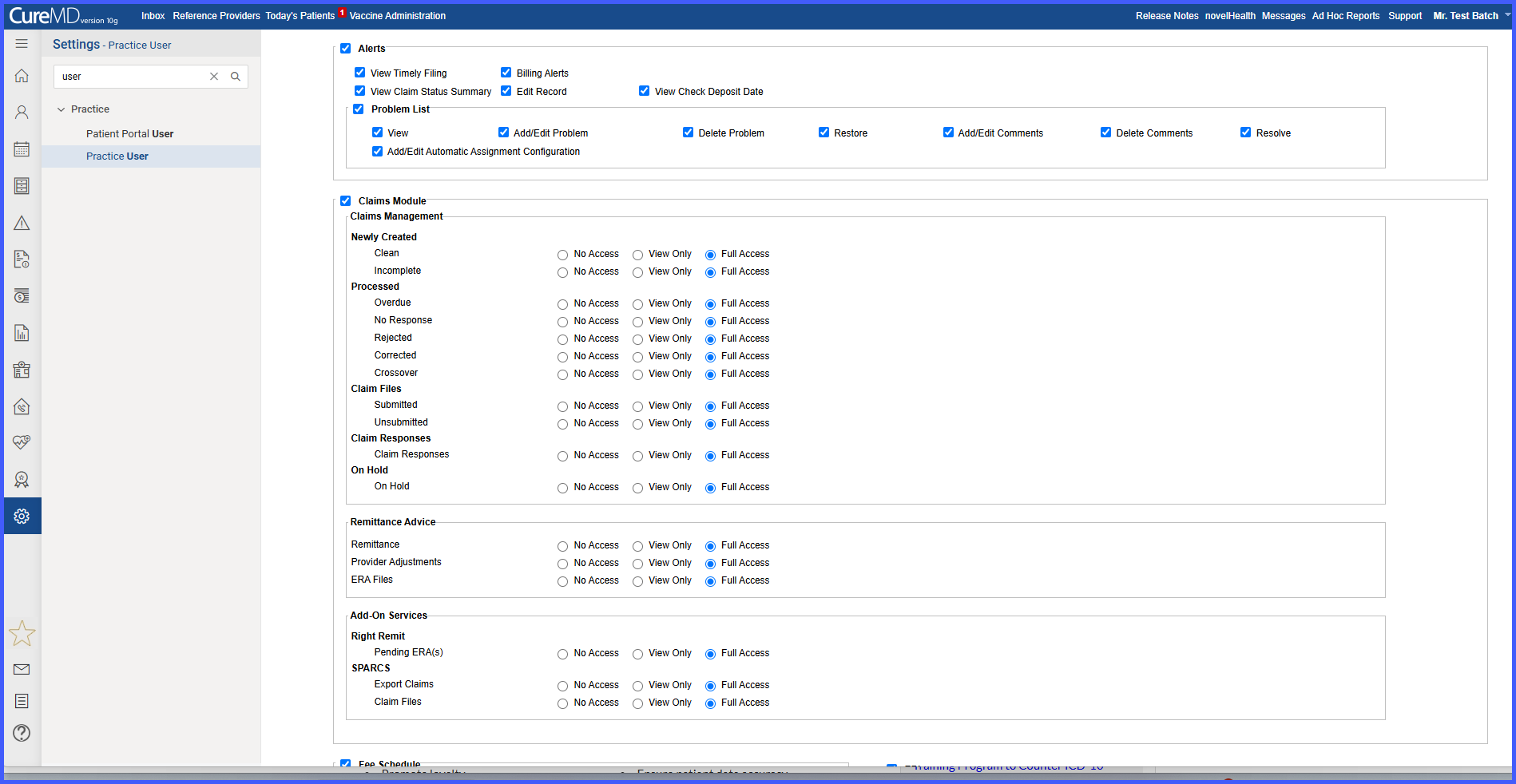Open the Help question mark icon

pyautogui.click(x=22, y=733)
